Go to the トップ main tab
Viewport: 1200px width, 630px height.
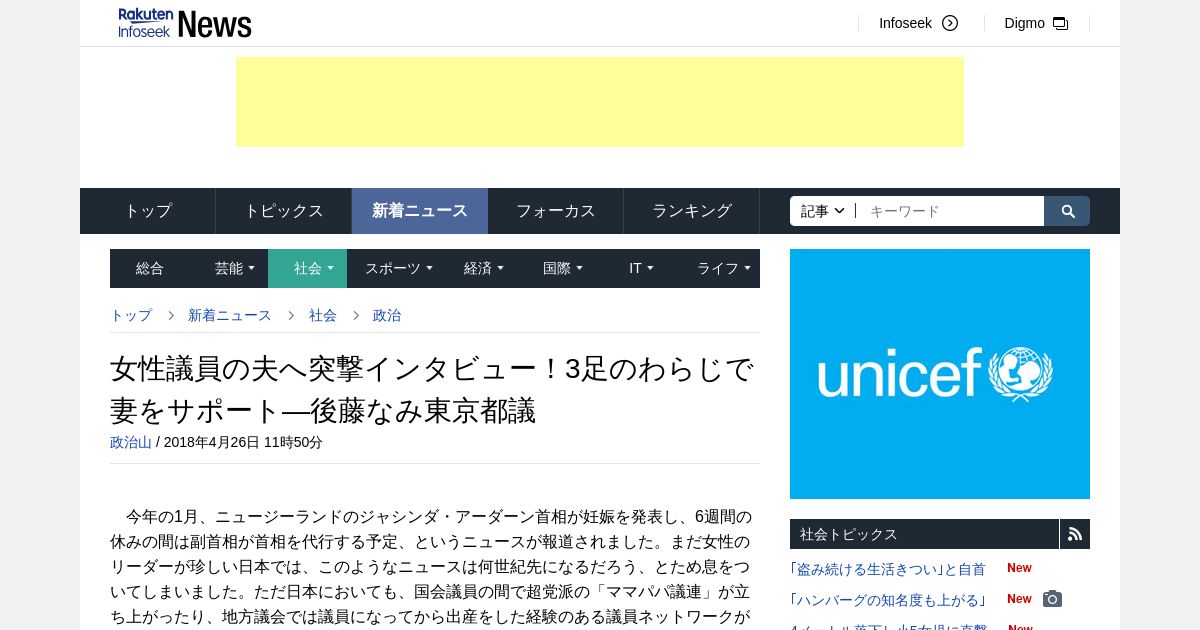(148, 211)
